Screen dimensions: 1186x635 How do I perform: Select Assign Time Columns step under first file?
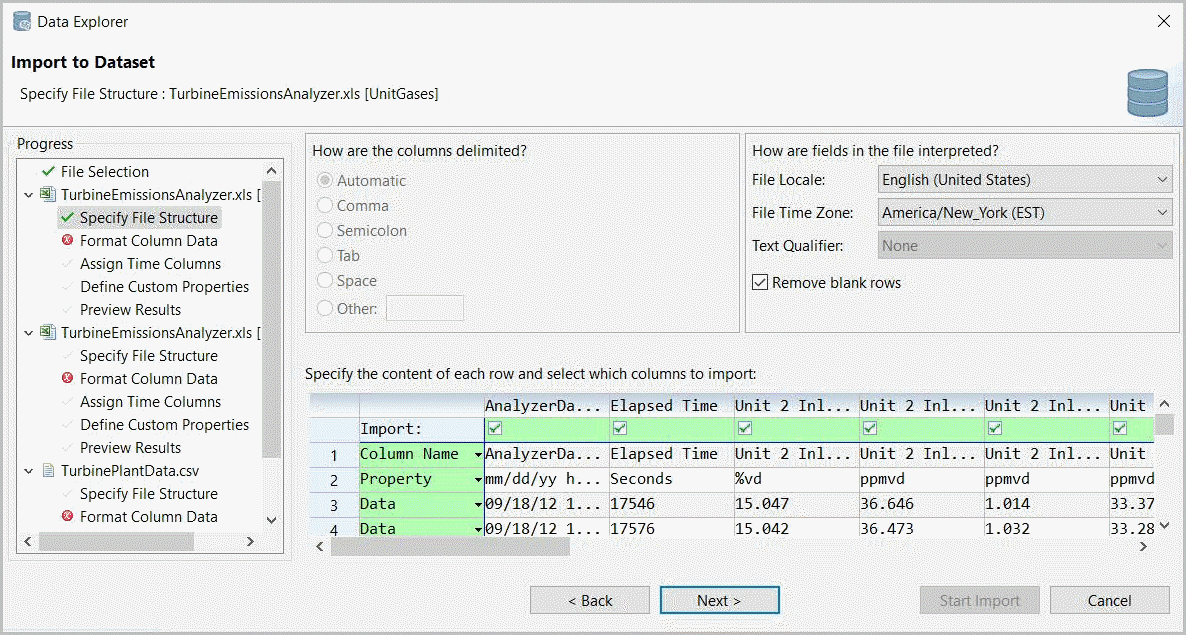pos(150,264)
